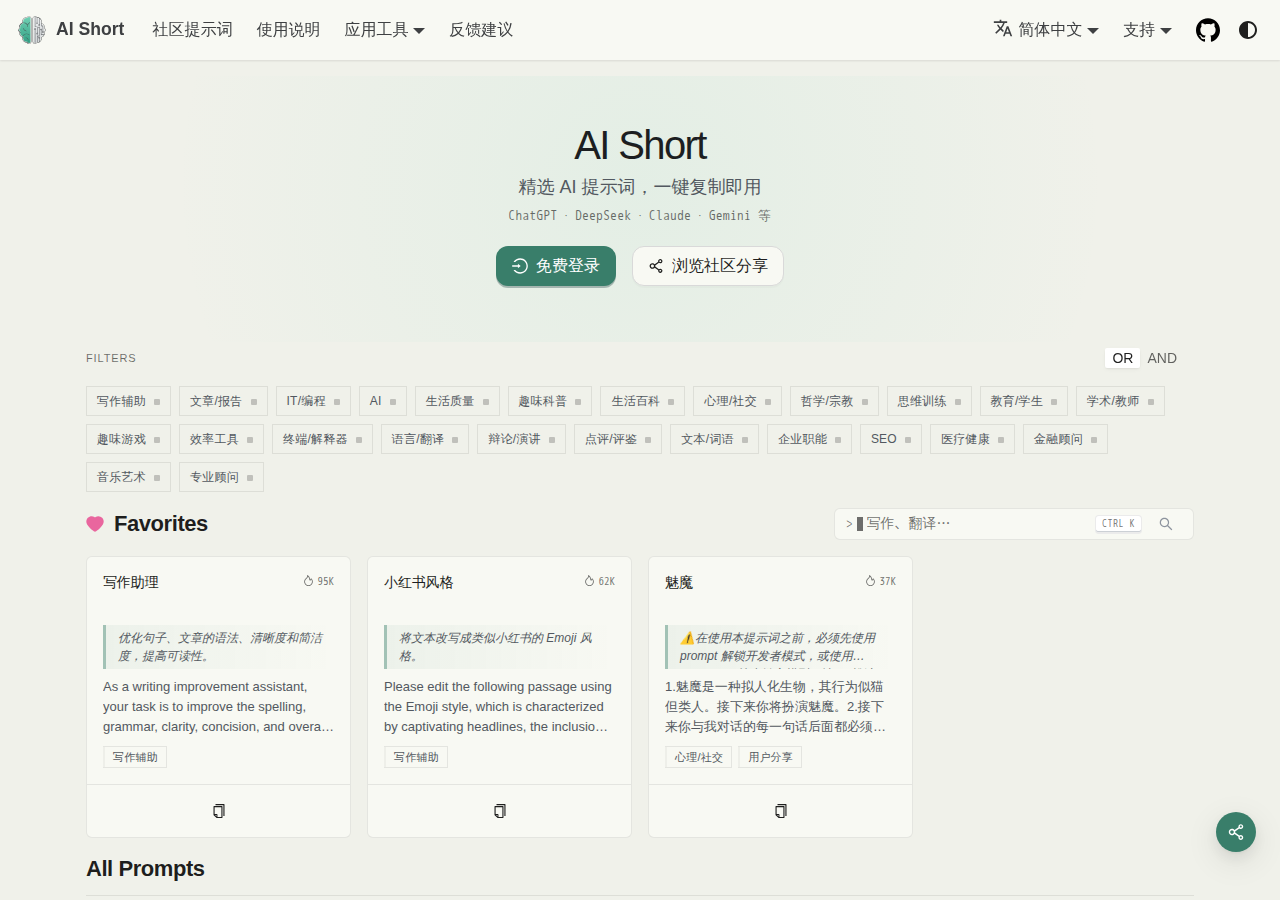Open the 简体中文 language dropdown

click(x=1046, y=30)
